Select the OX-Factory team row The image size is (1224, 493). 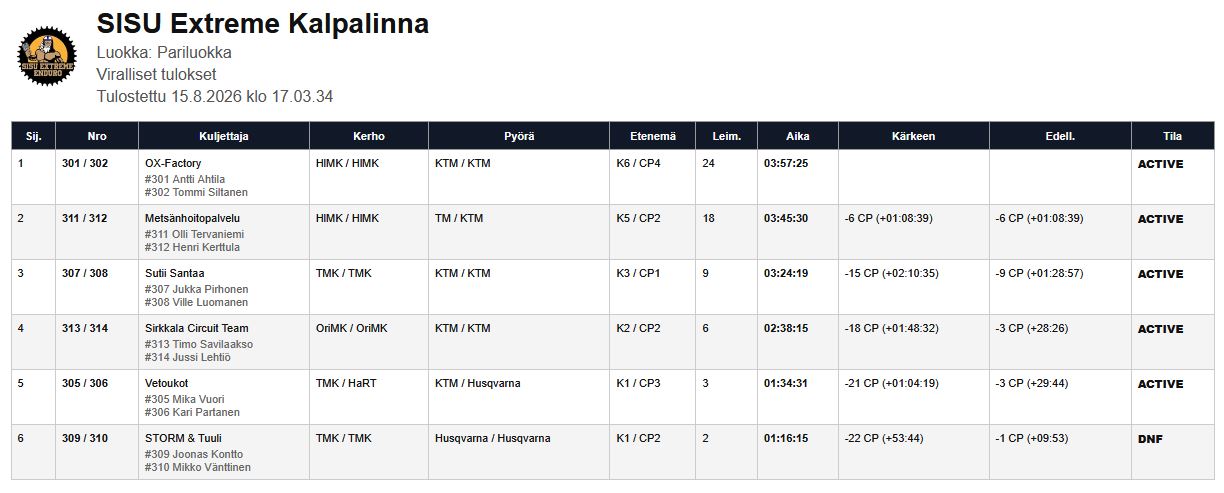613,177
